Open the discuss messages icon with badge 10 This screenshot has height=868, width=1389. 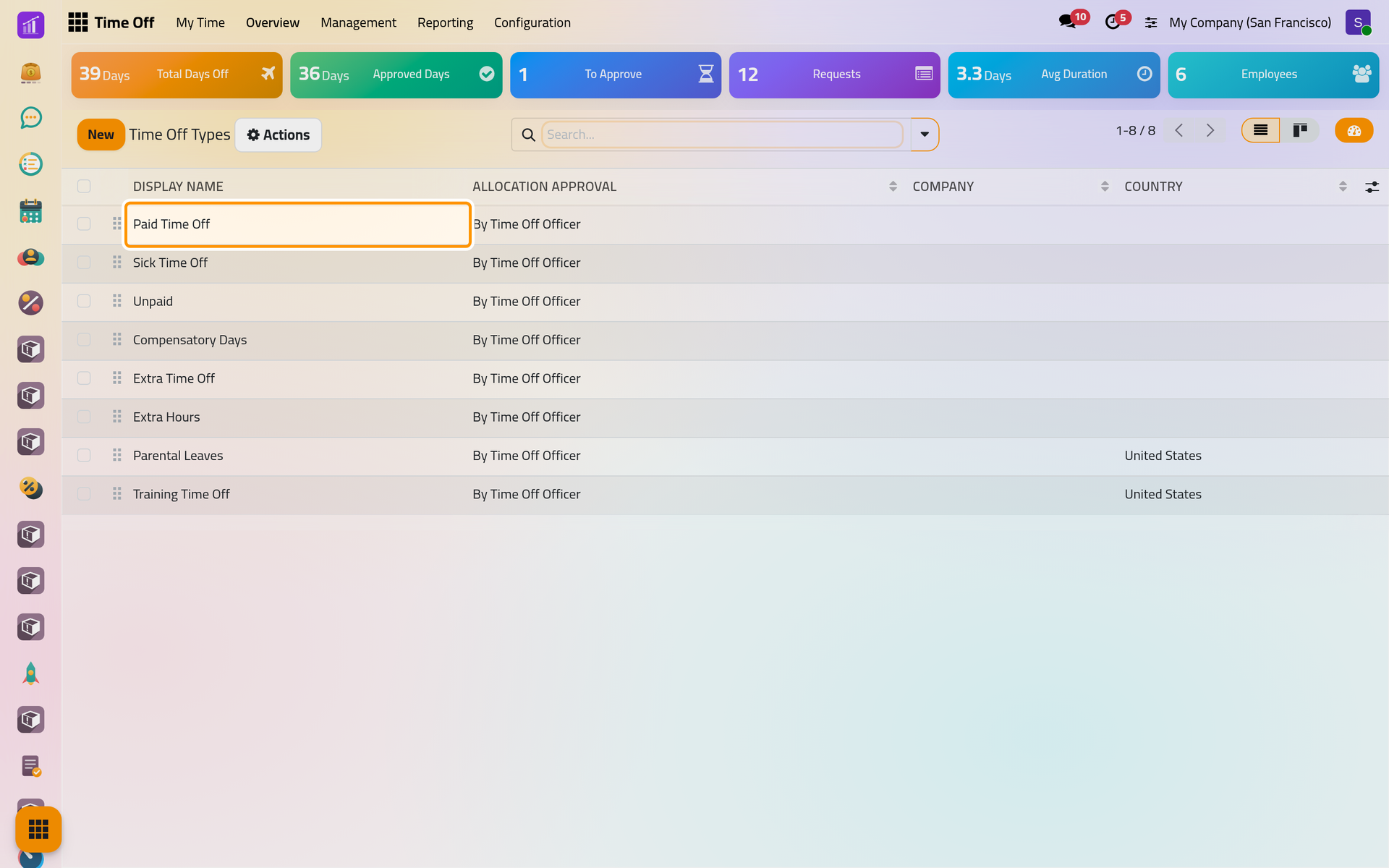(1067, 22)
